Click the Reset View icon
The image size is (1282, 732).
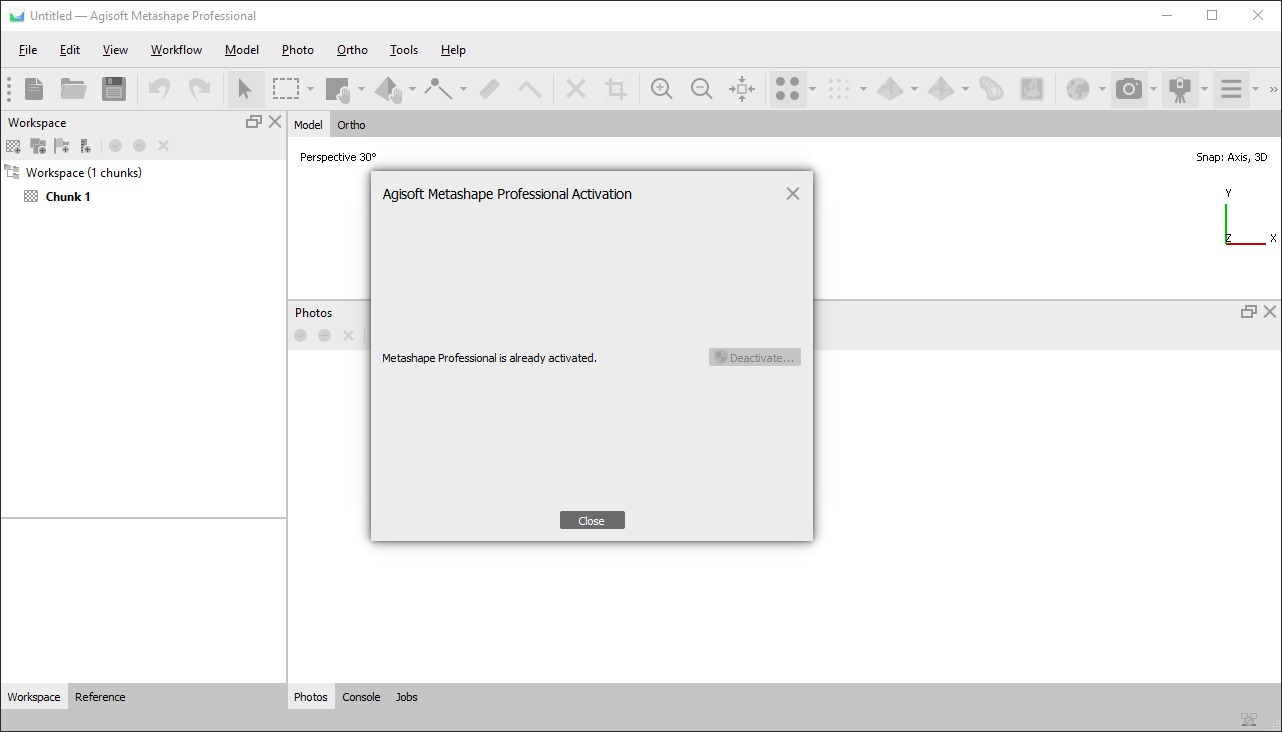[741, 89]
